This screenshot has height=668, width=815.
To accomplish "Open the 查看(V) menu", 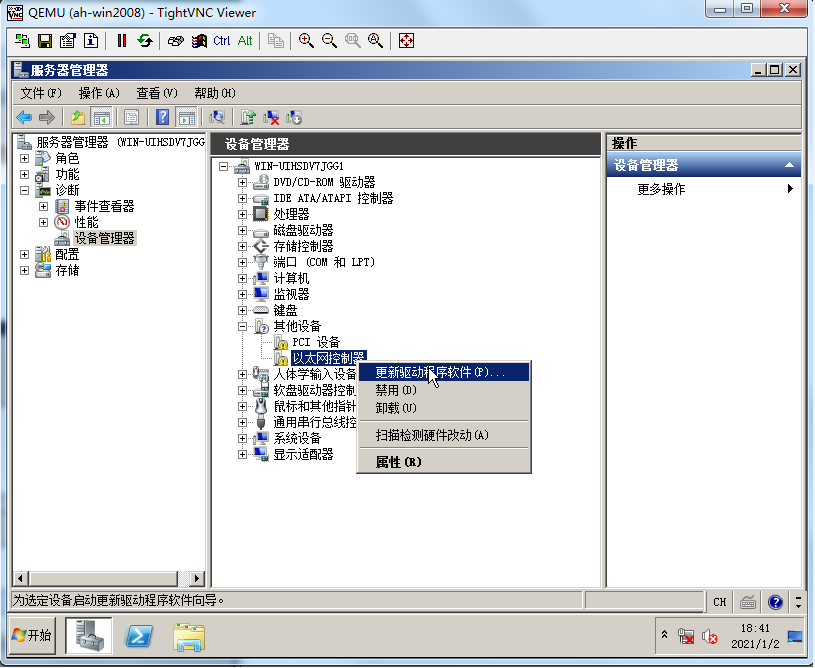I will pos(156,93).
